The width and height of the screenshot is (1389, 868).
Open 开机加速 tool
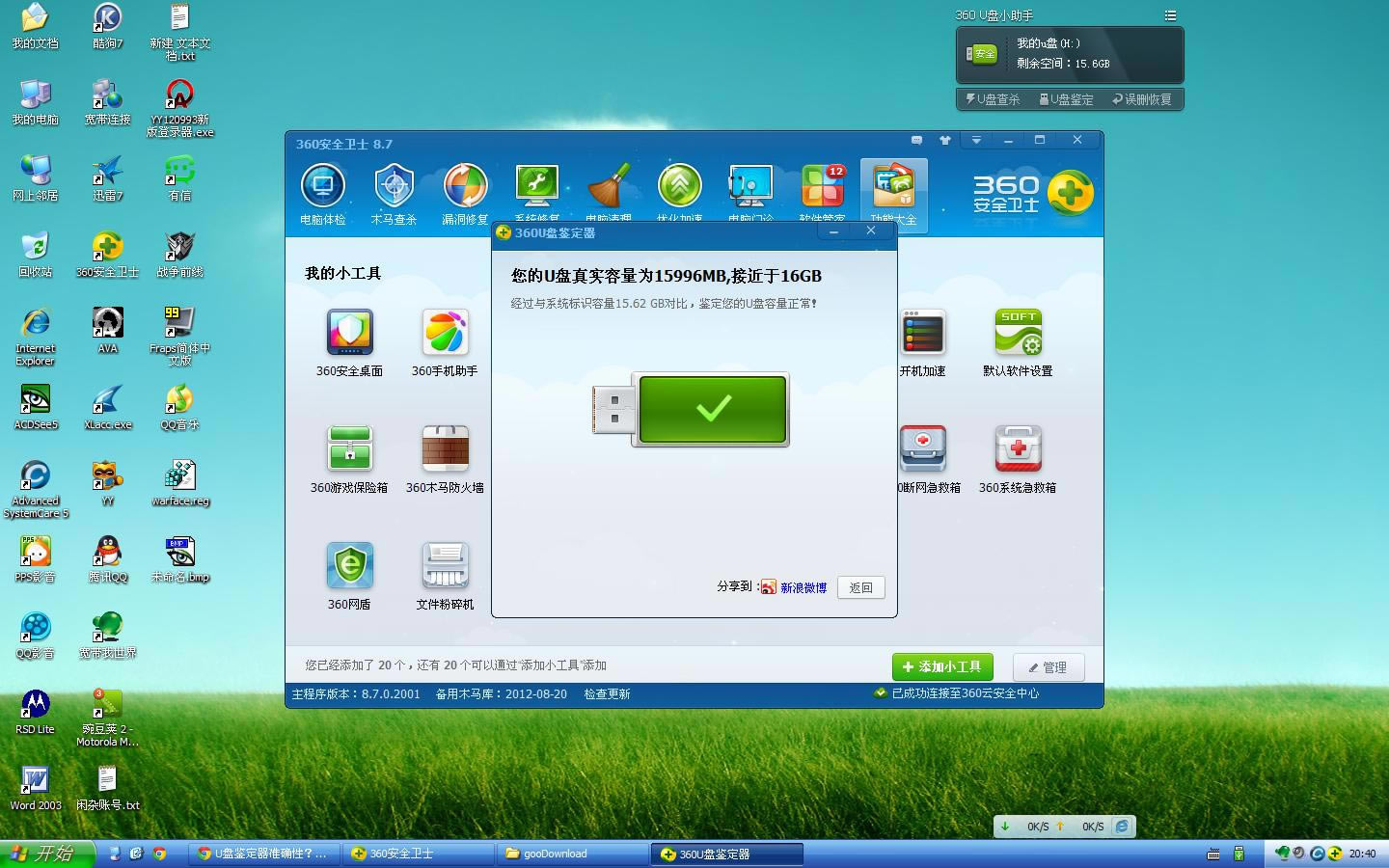[x=923, y=343]
